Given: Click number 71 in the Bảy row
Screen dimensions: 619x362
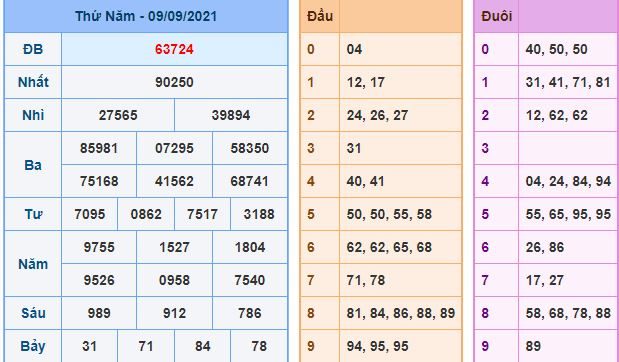Looking at the screenshot, I should (x=146, y=346).
